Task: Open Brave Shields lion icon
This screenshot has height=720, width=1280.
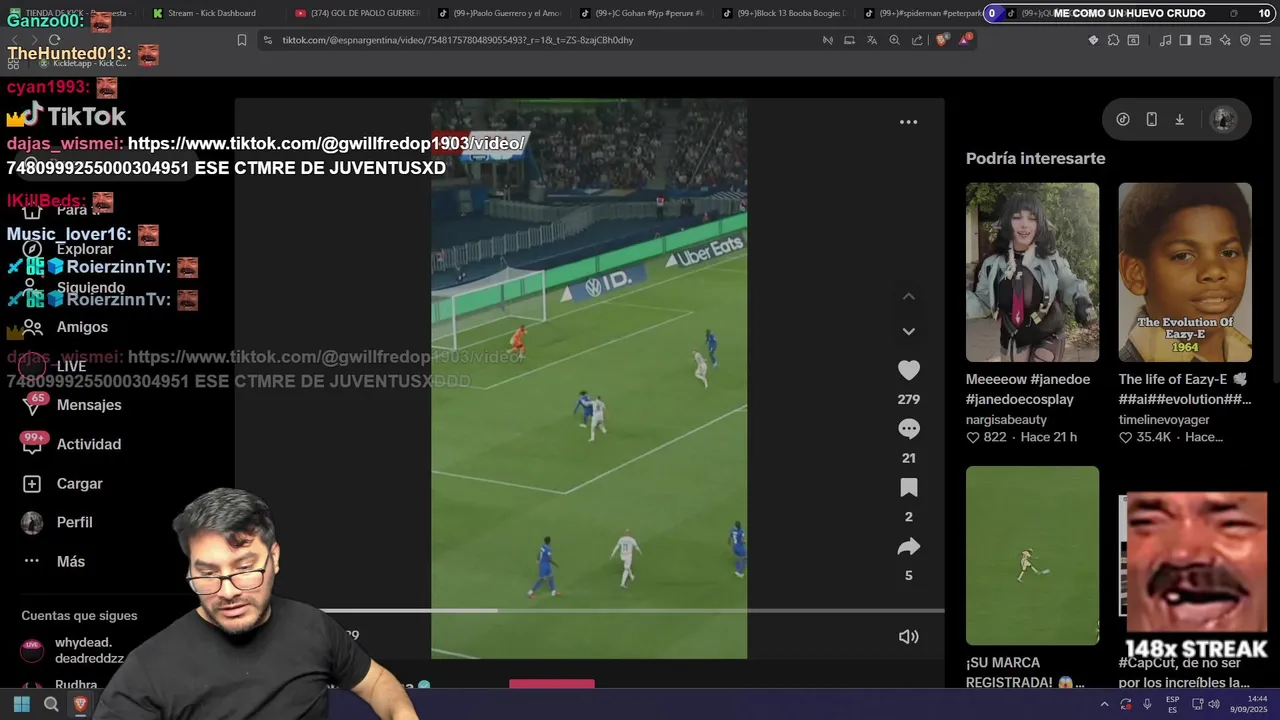Action: pyautogui.click(x=942, y=40)
